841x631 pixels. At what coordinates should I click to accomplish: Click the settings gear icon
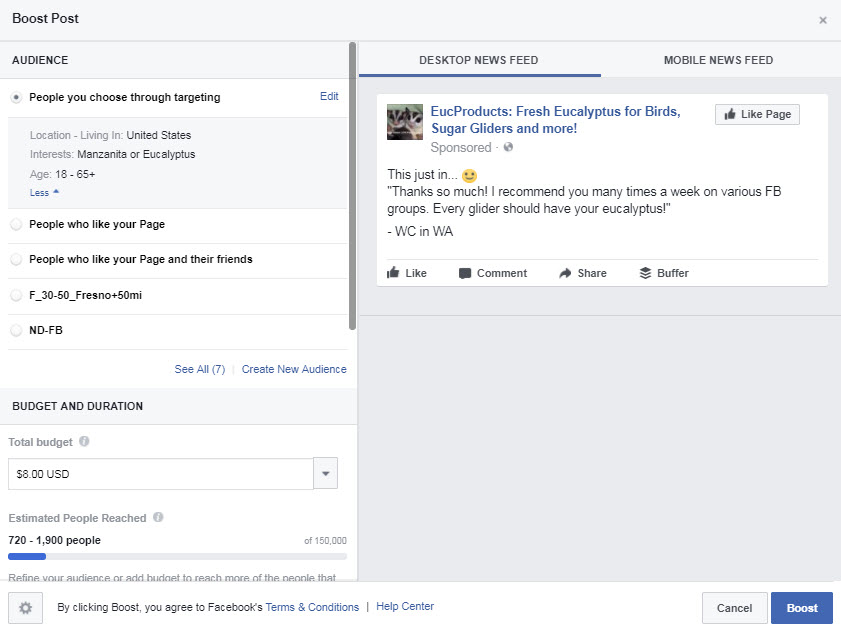click(25, 607)
